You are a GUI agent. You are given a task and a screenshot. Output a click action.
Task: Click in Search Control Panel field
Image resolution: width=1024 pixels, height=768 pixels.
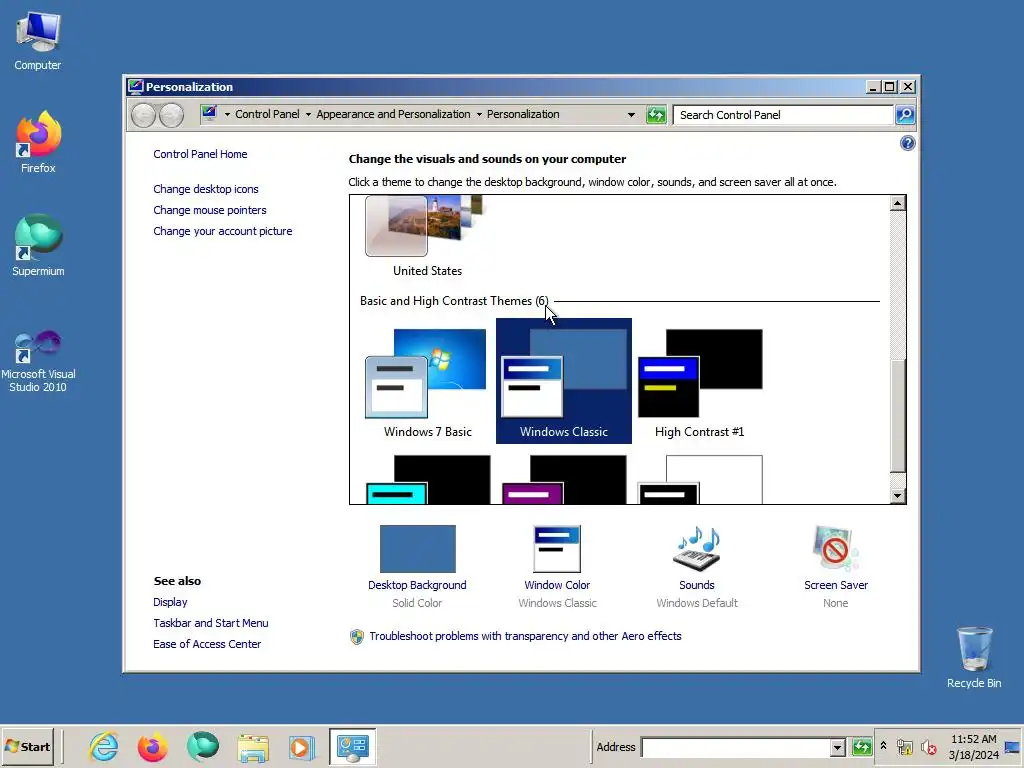tap(782, 115)
